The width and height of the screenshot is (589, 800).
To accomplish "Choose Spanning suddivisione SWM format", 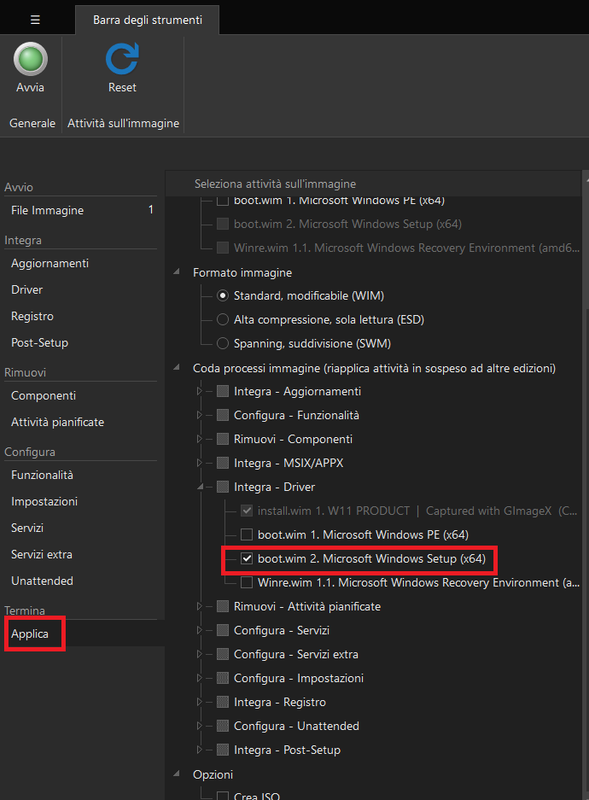I will [x=223, y=343].
